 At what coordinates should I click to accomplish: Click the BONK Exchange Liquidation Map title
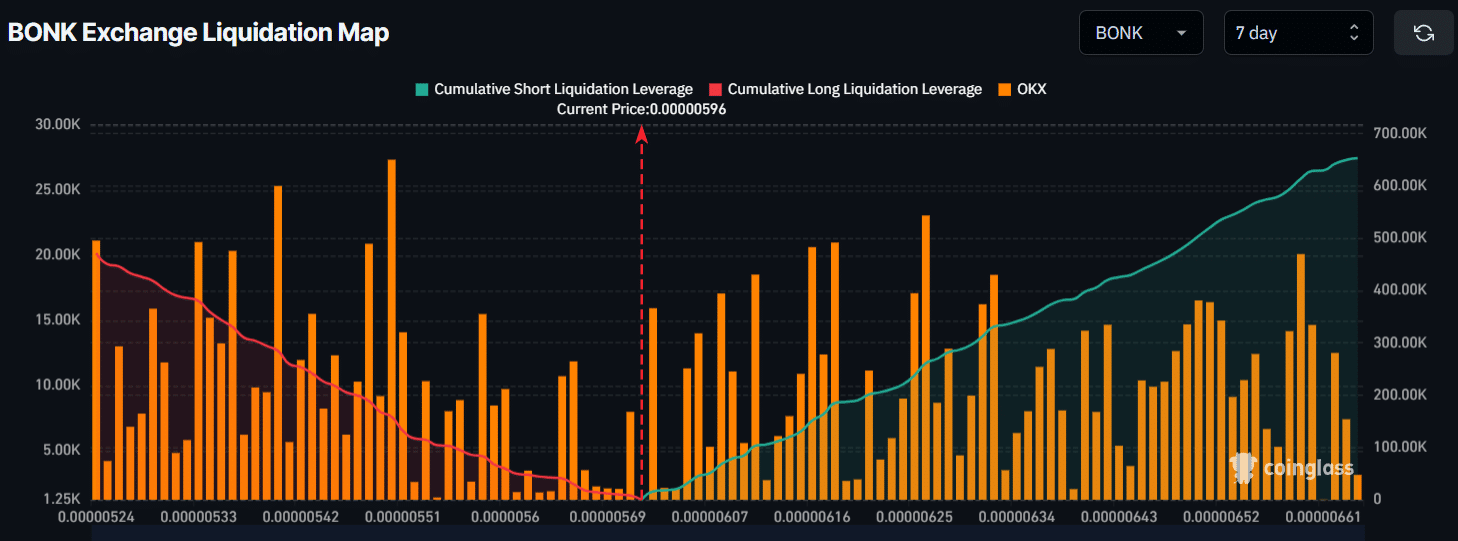click(198, 32)
